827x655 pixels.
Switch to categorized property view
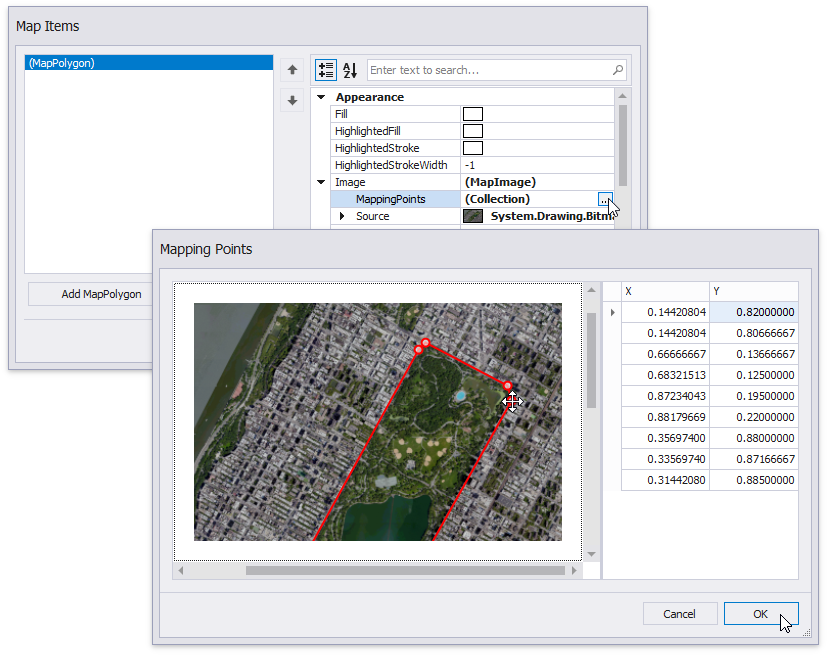coord(326,70)
